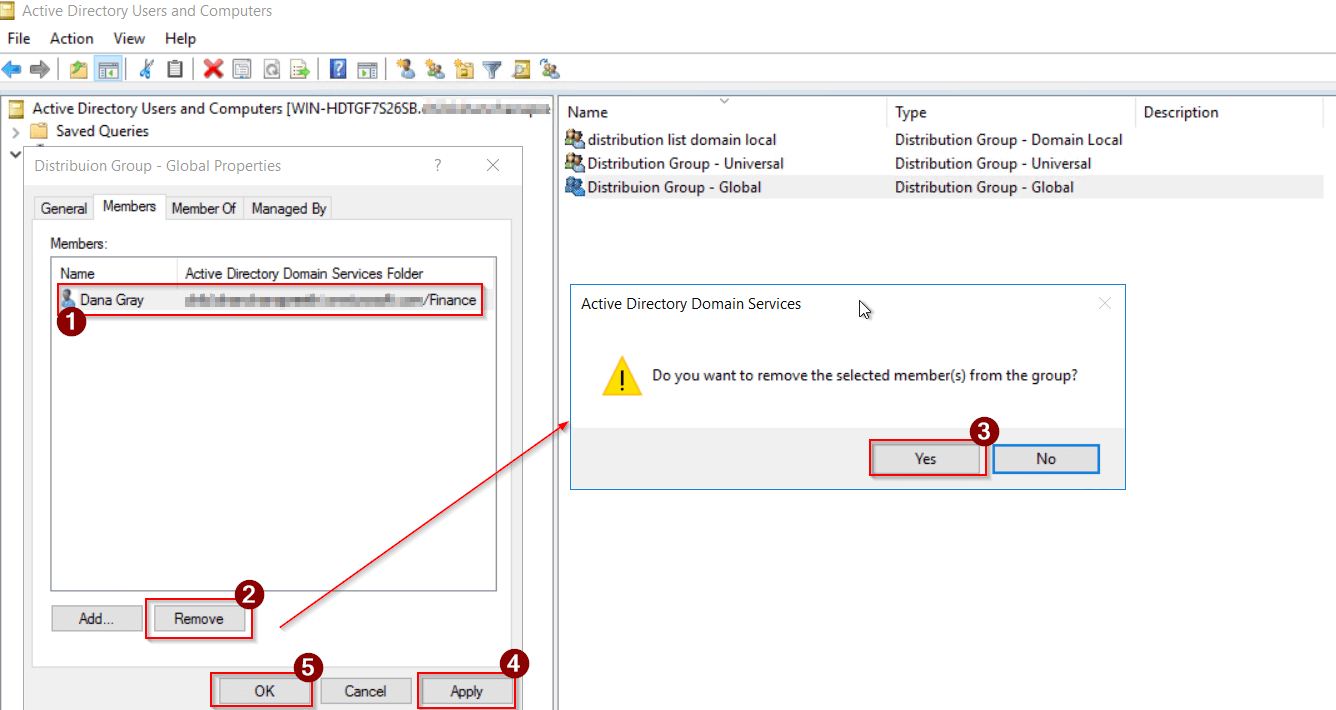Open Set filter options via funnel icon
The height and width of the screenshot is (710, 1336).
click(x=491, y=68)
